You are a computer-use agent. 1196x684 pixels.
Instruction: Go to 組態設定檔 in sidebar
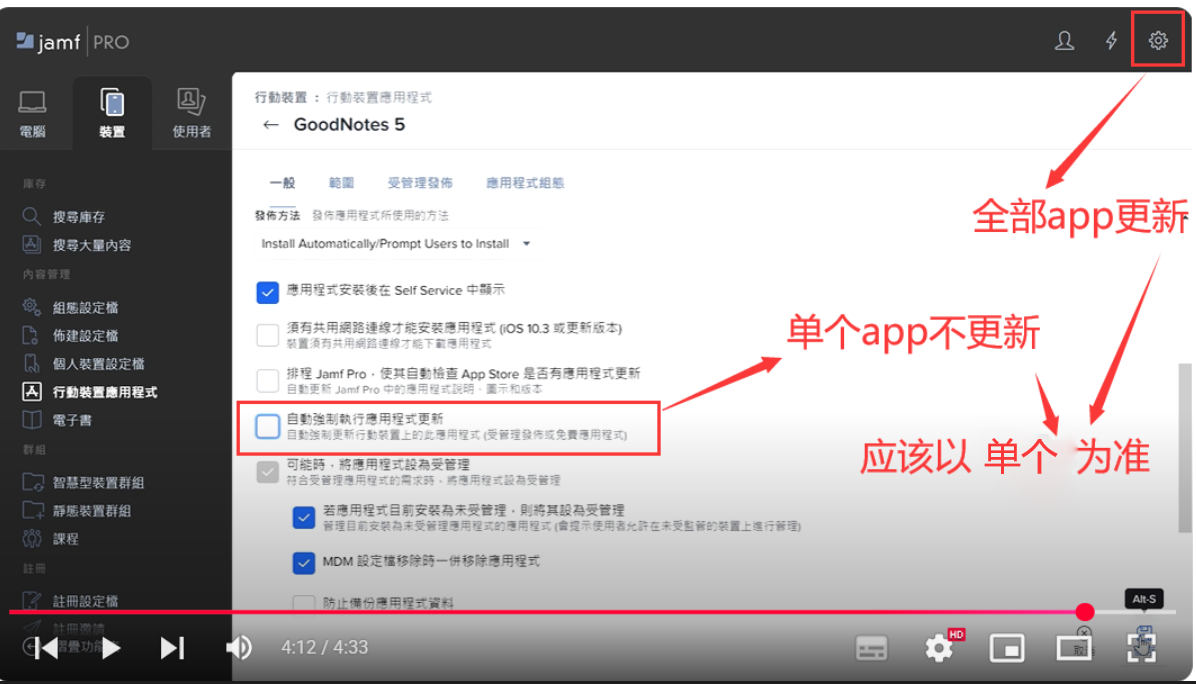pyautogui.click(x=85, y=307)
